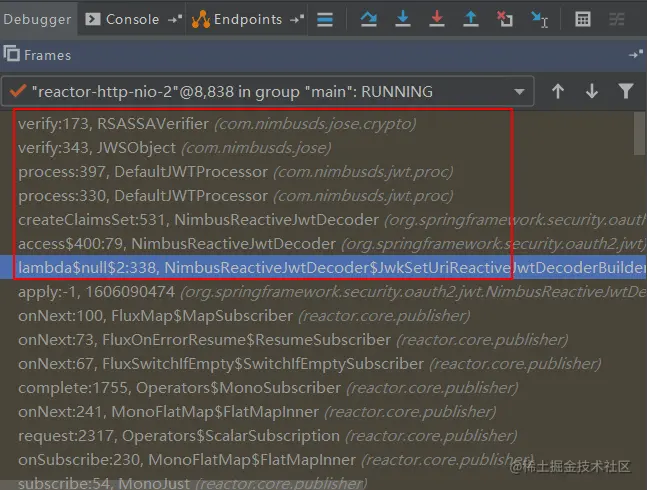Click the Endpoints tab network icon
The image size is (647, 490).
click(201, 19)
